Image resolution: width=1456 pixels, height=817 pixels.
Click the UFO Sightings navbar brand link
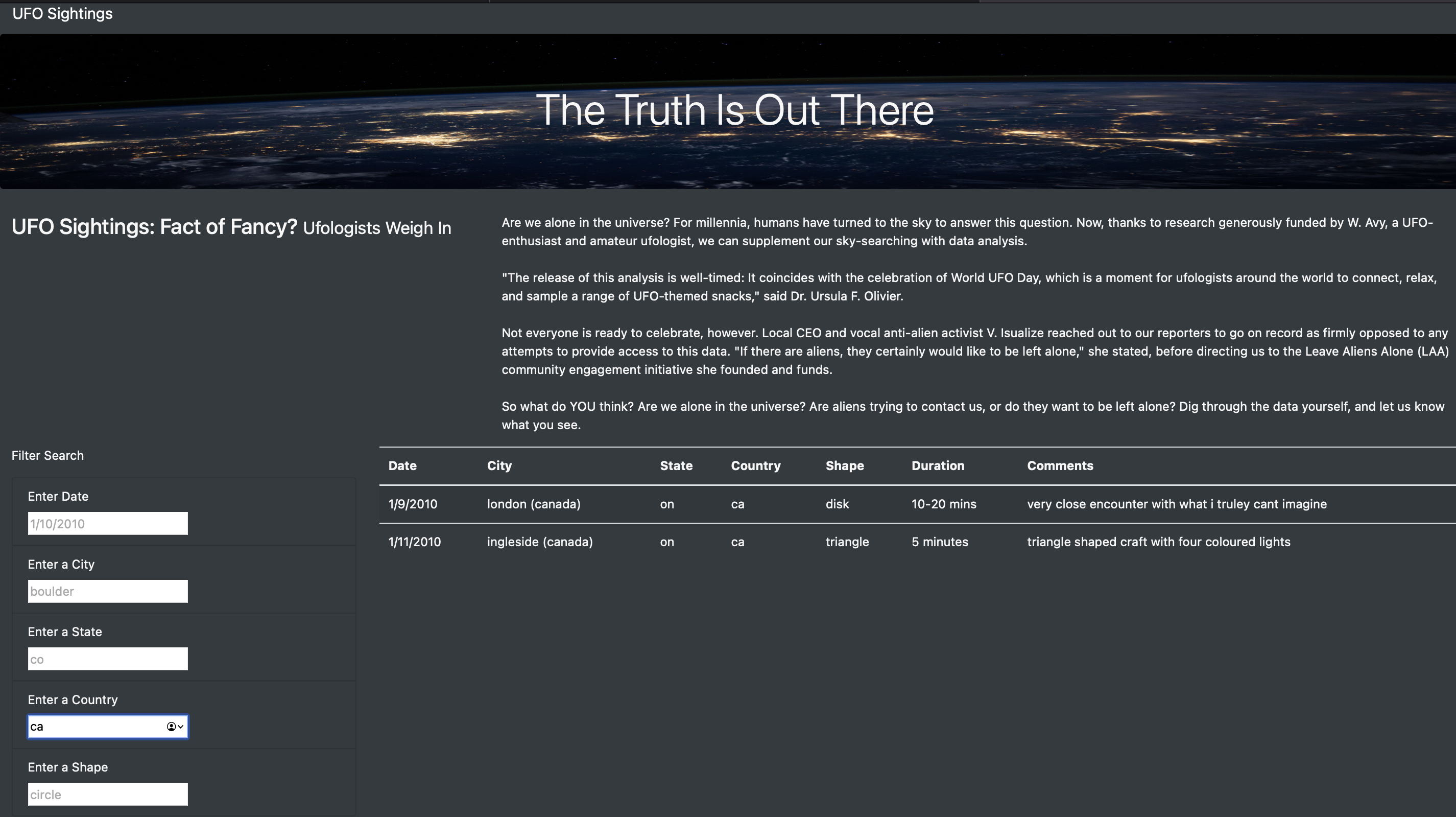click(62, 14)
